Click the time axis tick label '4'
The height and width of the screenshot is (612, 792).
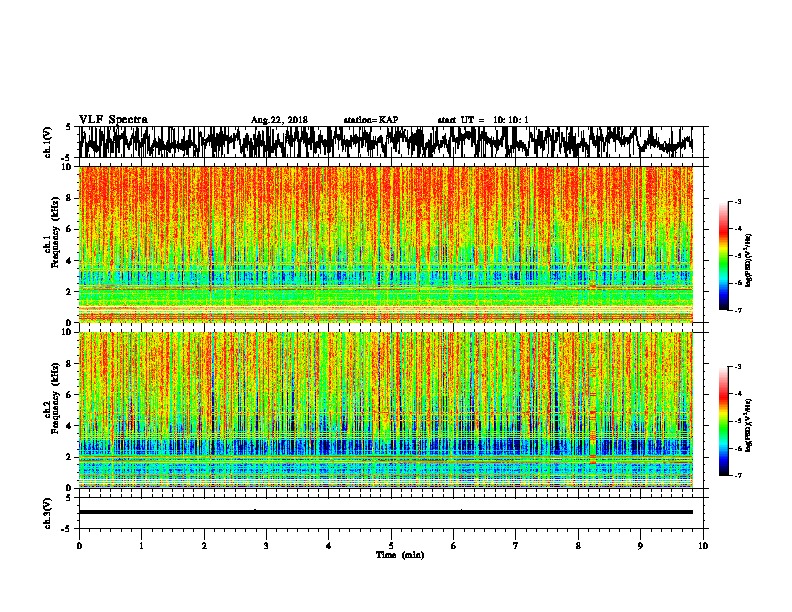pyautogui.click(x=329, y=545)
